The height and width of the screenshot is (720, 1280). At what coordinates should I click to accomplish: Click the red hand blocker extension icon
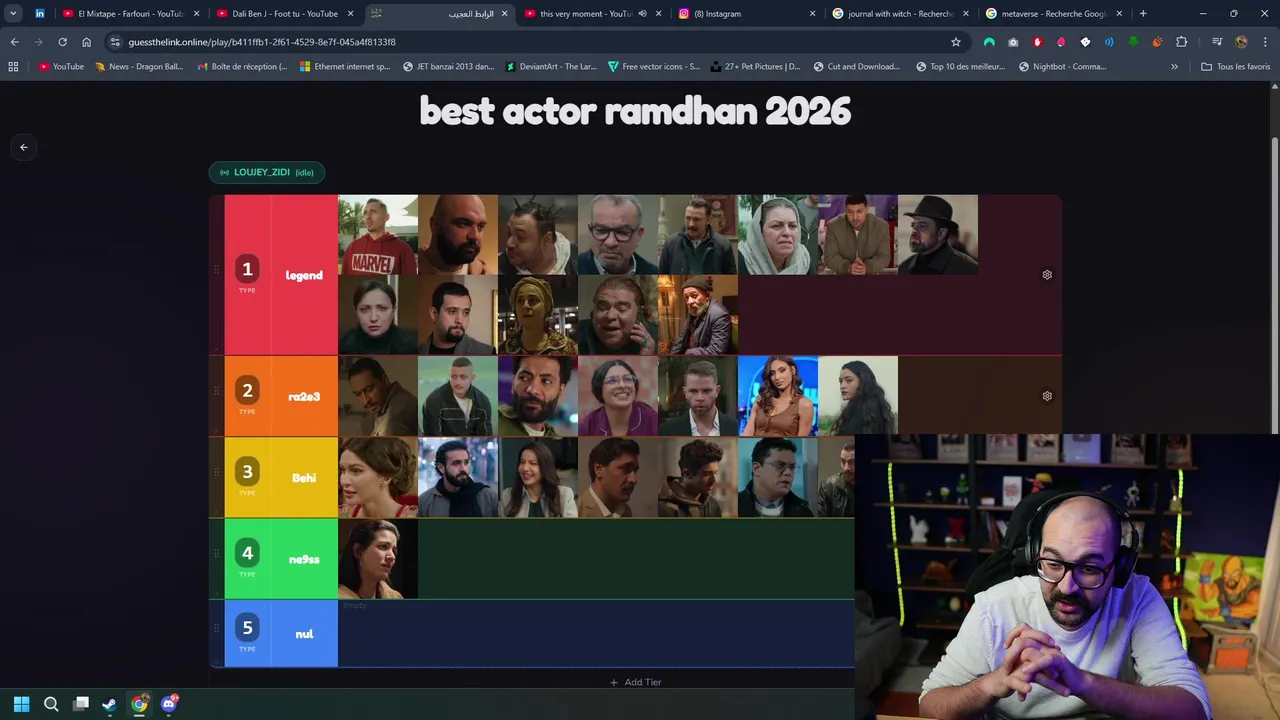click(1037, 42)
